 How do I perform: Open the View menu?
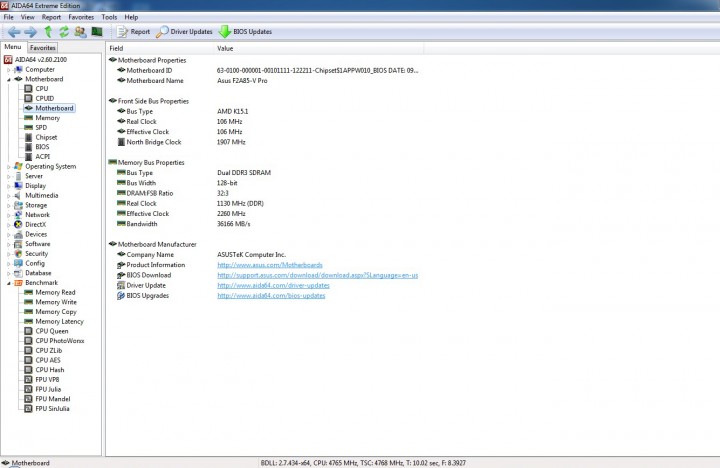click(28, 17)
